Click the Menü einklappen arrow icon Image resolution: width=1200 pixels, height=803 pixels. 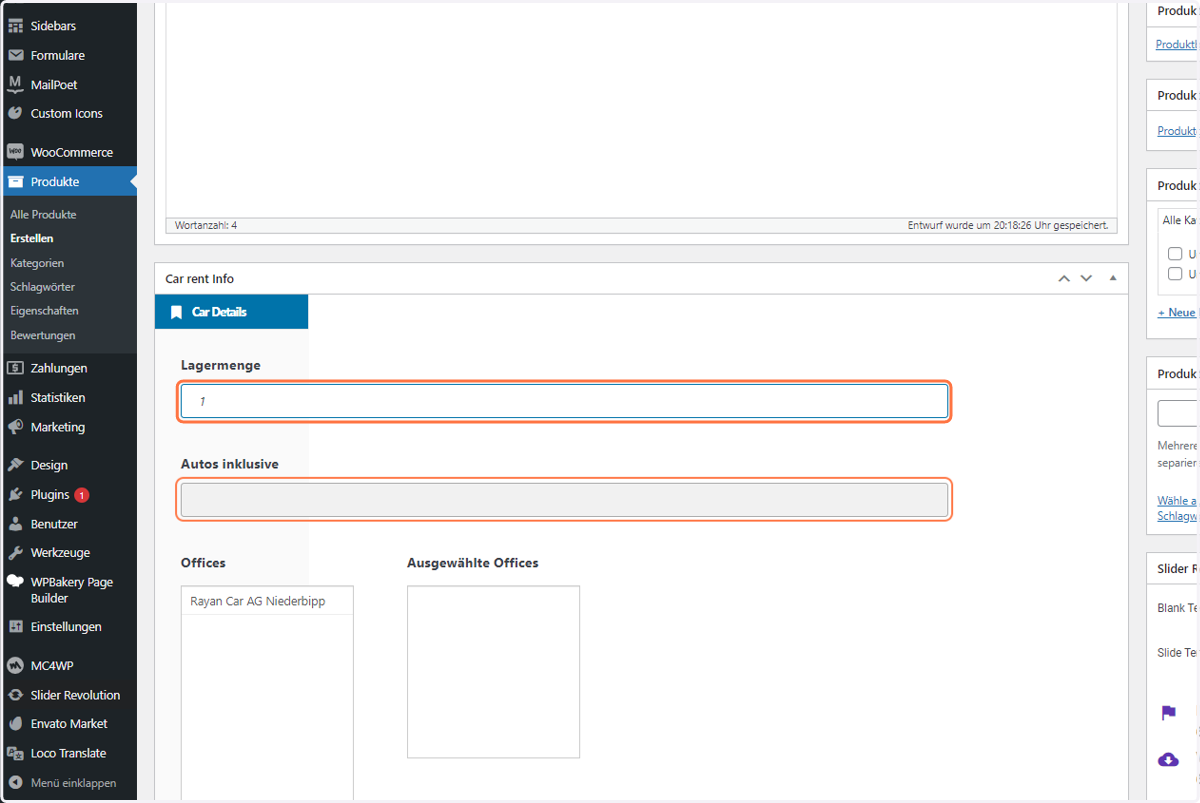[x=15, y=783]
